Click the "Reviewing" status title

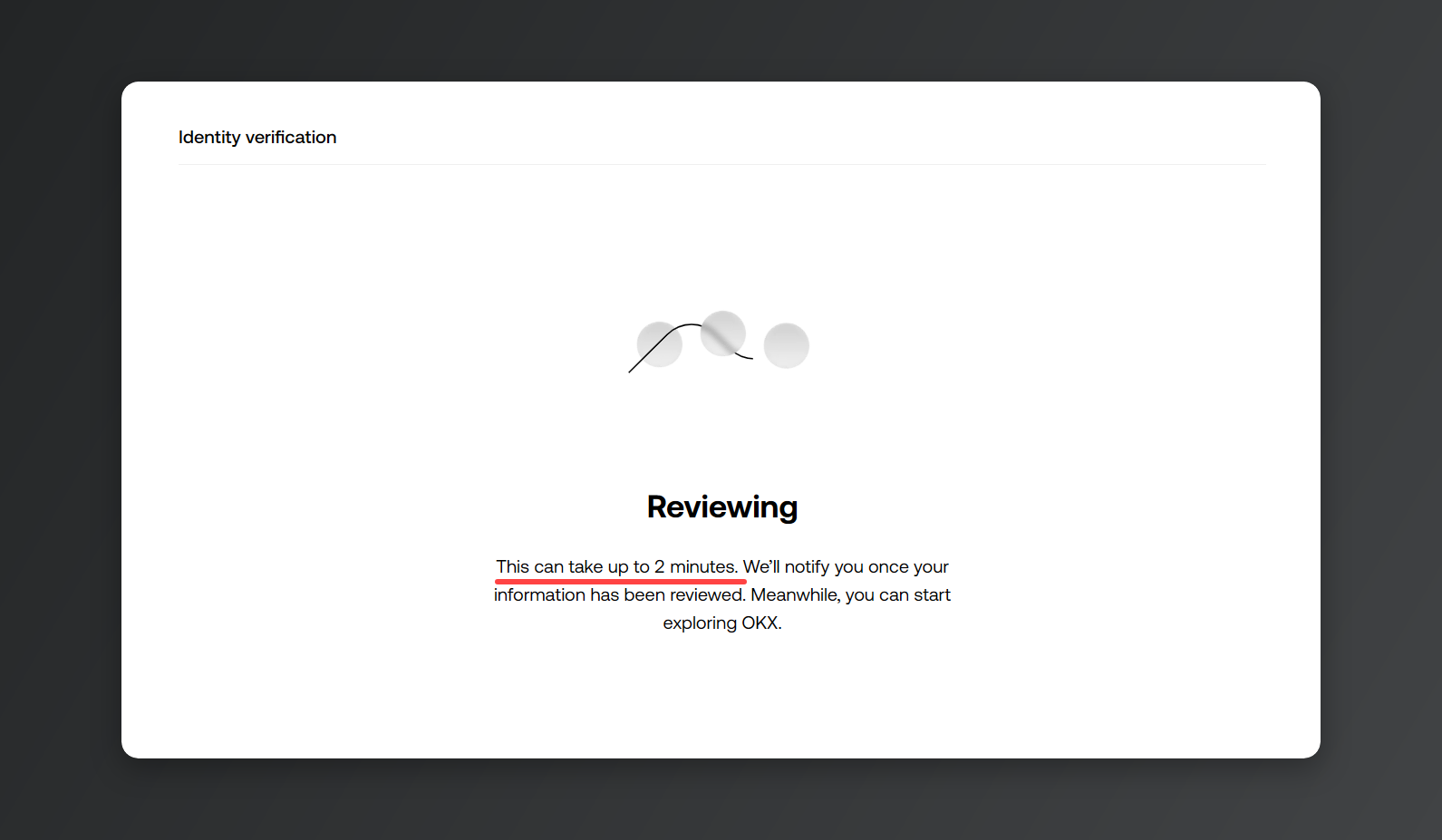tap(722, 507)
